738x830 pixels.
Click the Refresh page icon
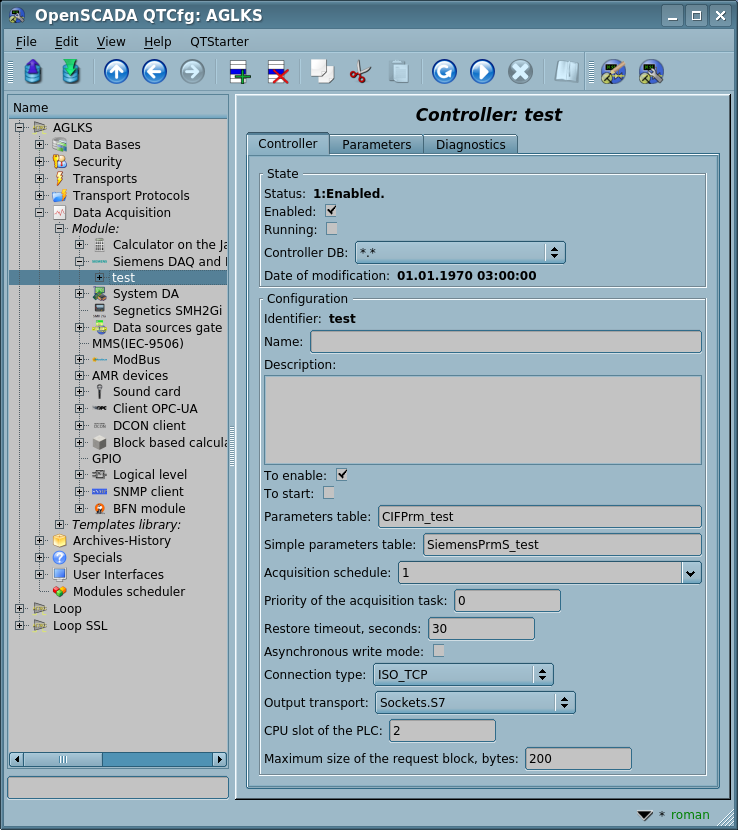[444, 71]
